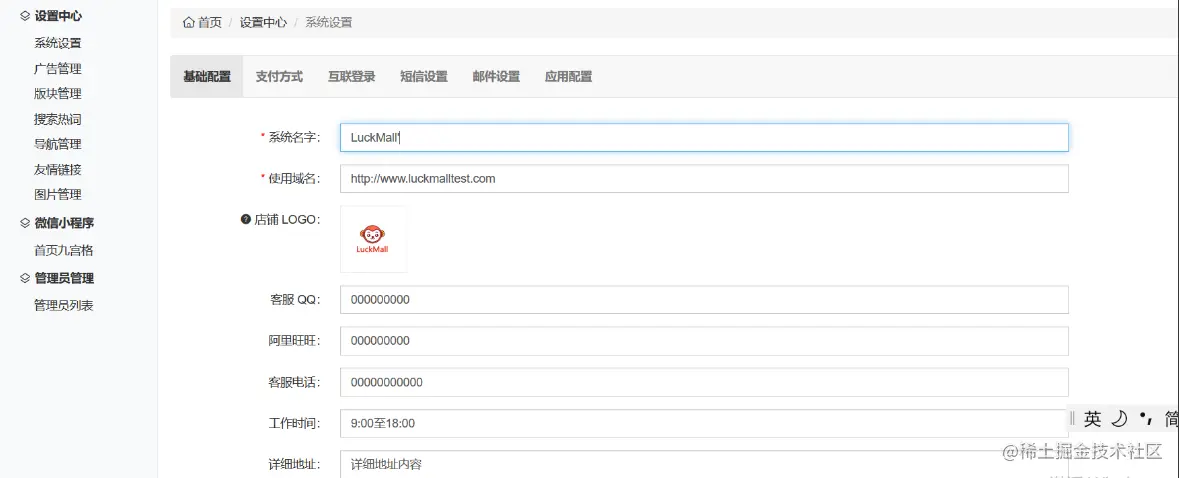This screenshot has height=478, width=1179.
Task: Switch to the 互联登录 tab
Action: 351,77
